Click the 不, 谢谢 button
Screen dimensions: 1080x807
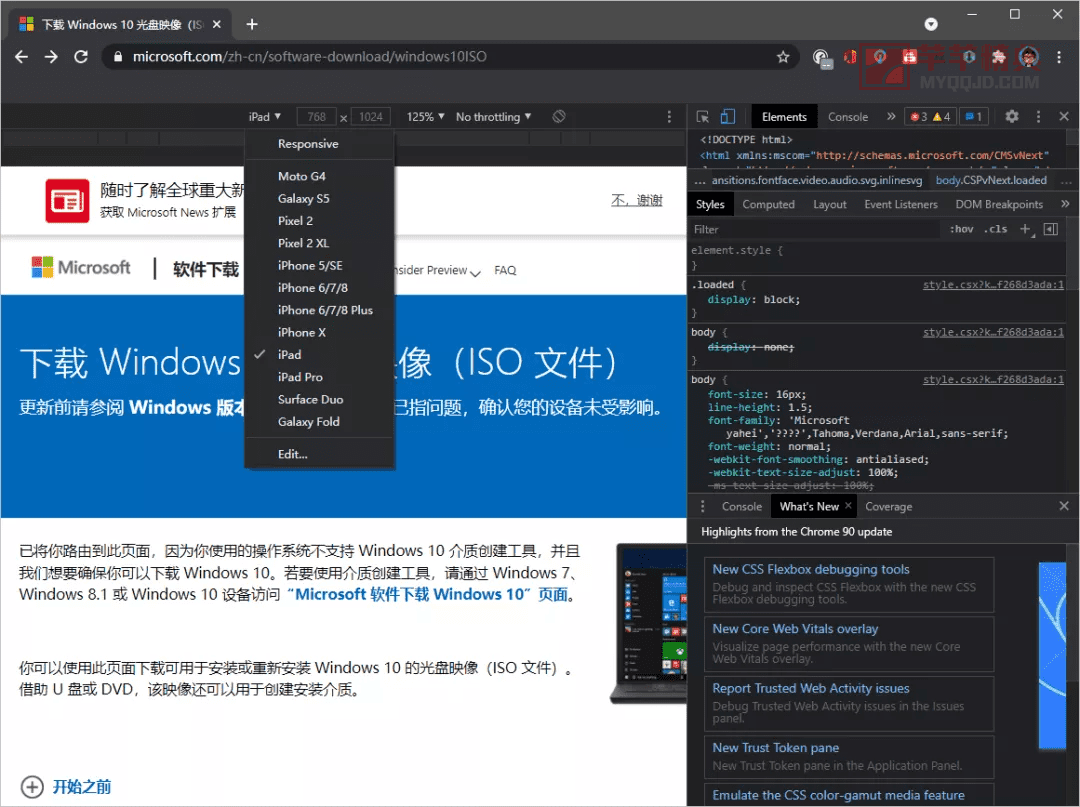(x=637, y=200)
